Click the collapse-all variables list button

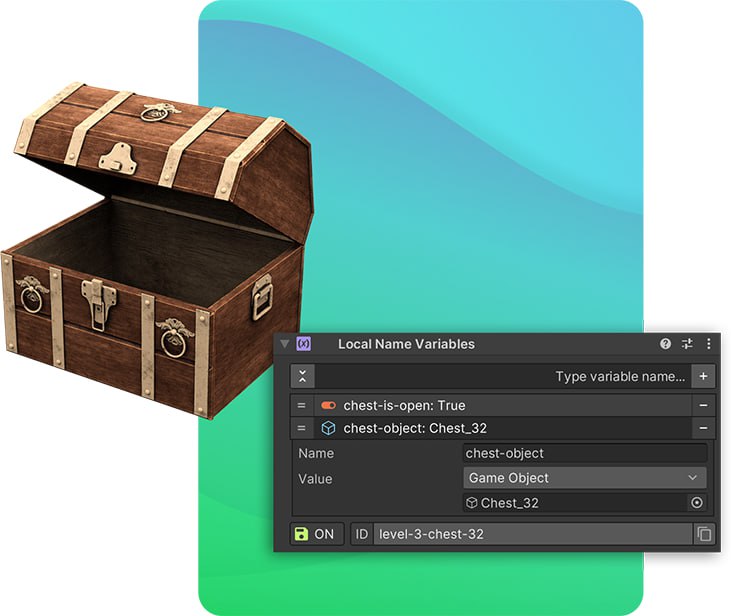click(303, 376)
